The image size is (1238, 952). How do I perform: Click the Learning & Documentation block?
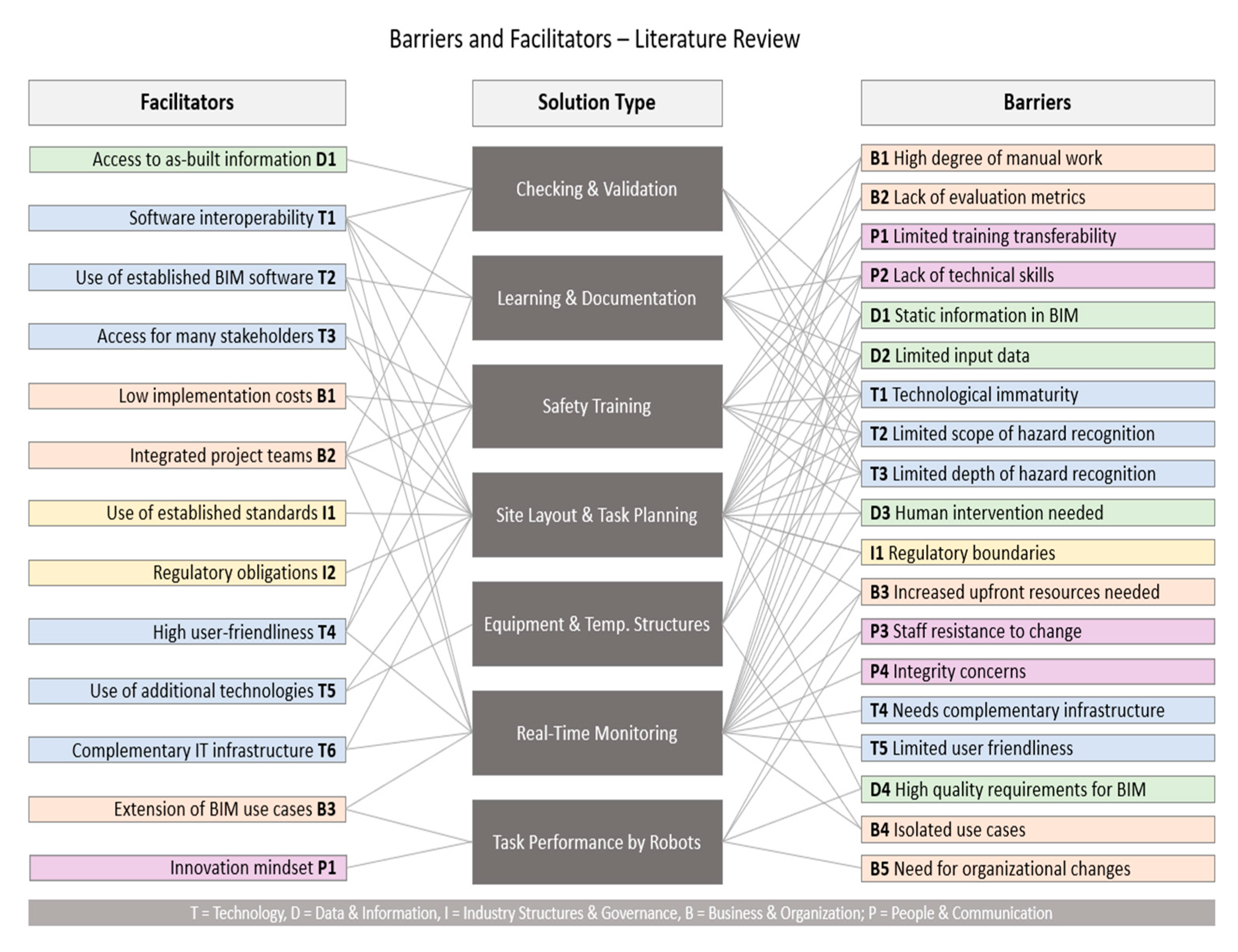point(597,298)
